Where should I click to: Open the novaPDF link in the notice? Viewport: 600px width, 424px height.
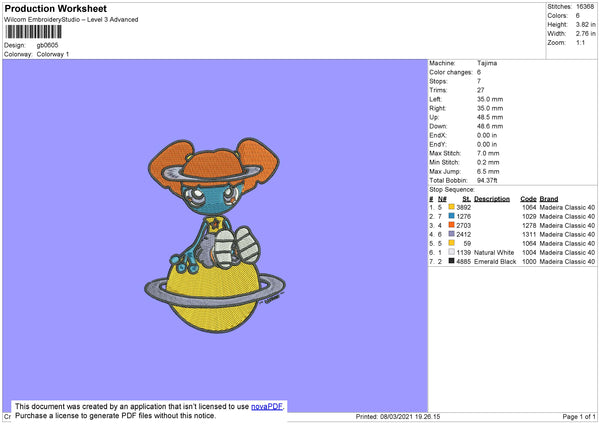coord(266,406)
